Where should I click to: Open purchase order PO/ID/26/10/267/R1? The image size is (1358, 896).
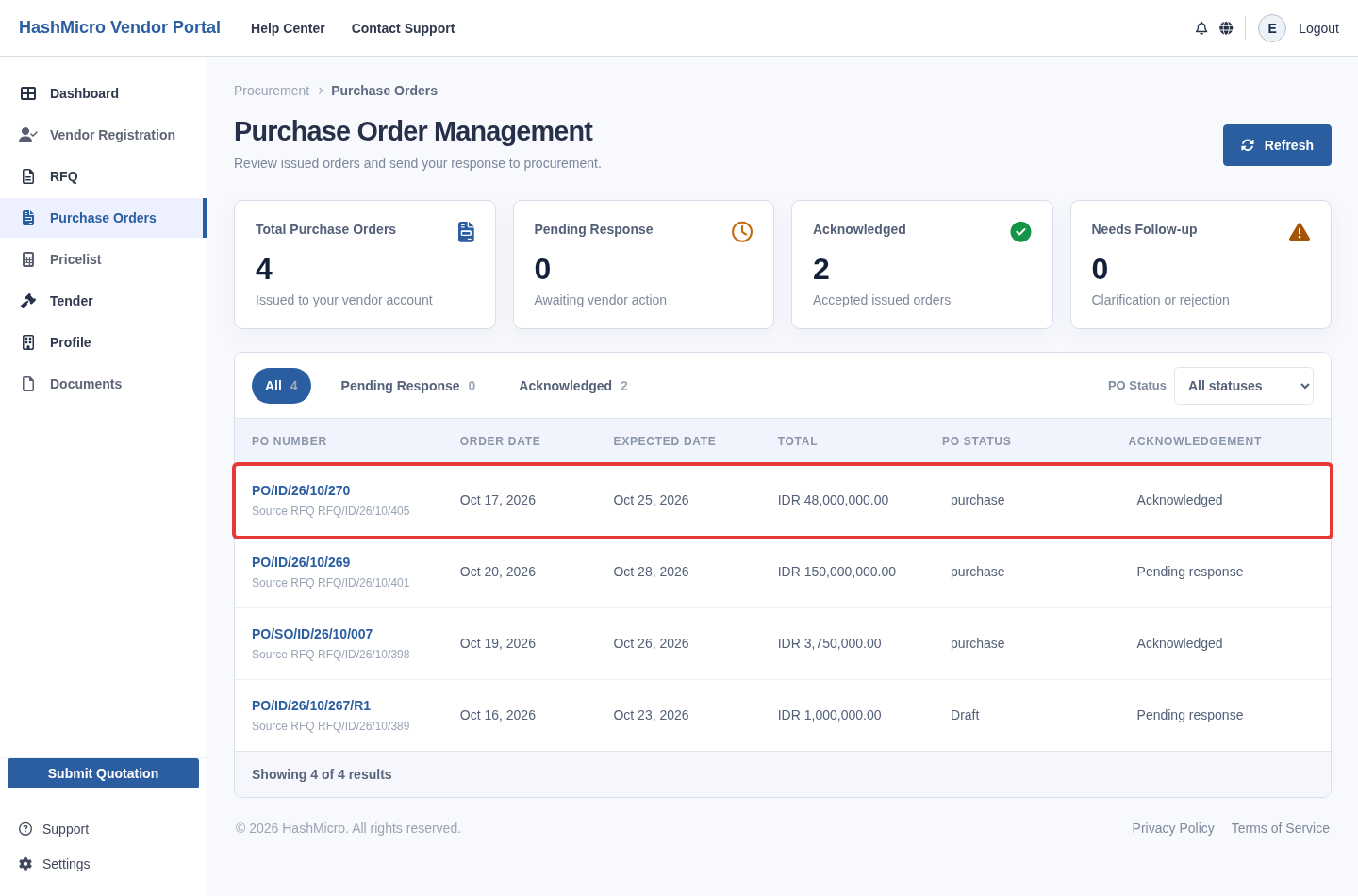[x=311, y=705]
